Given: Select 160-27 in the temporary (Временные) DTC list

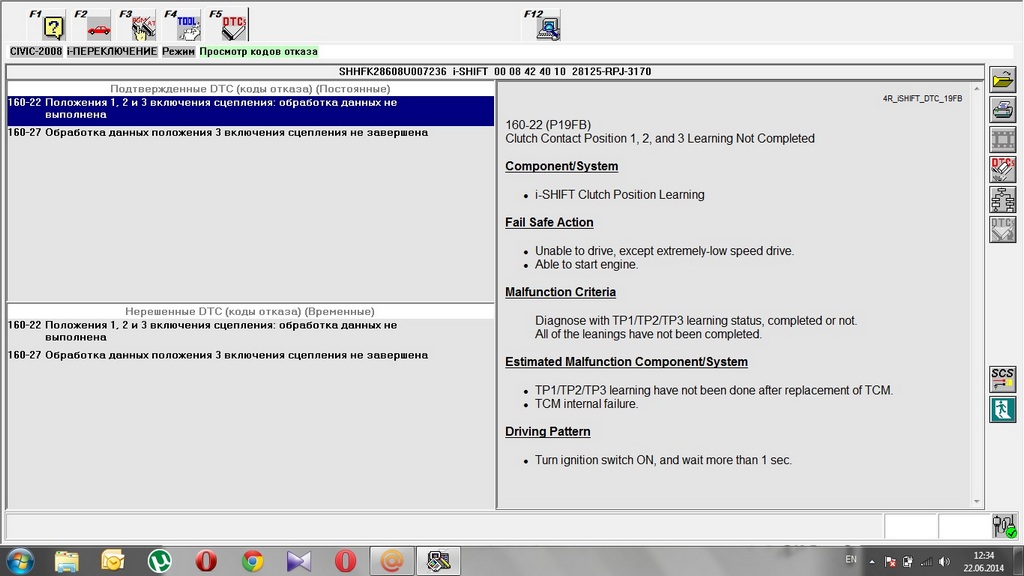Looking at the screenshot, I should 251,355.
